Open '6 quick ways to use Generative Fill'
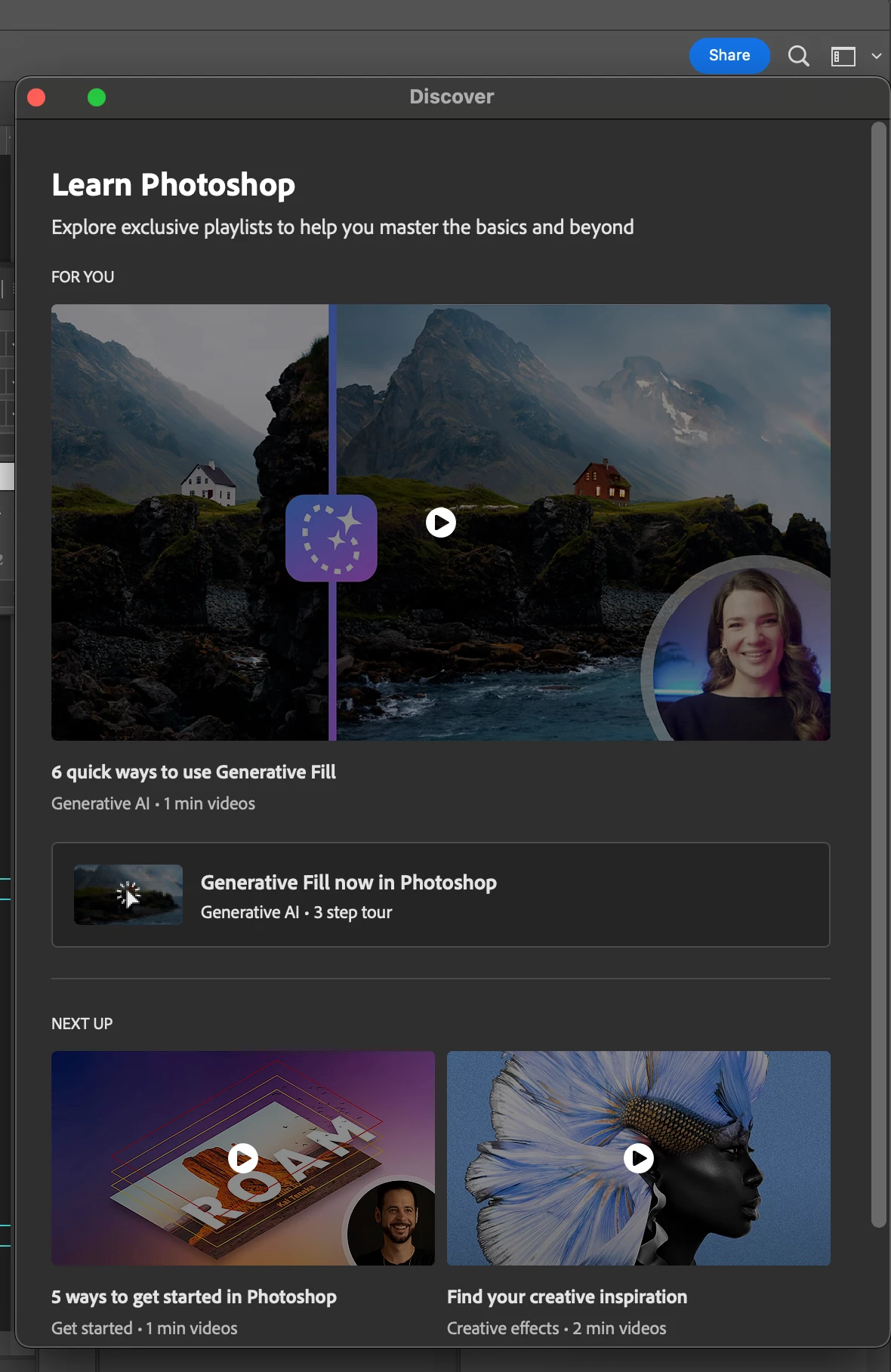891x1372 pixels. 193,772
